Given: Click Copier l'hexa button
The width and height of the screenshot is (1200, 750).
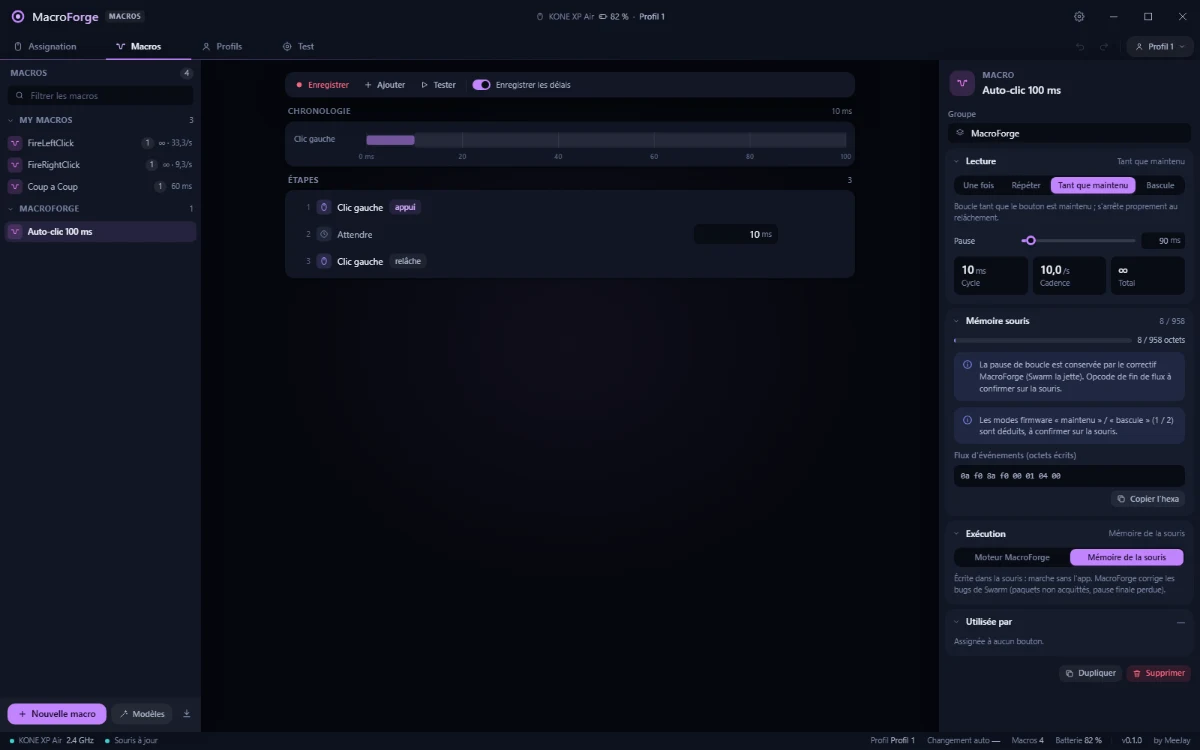Looking at the screenshot, I should [1148, 499].
